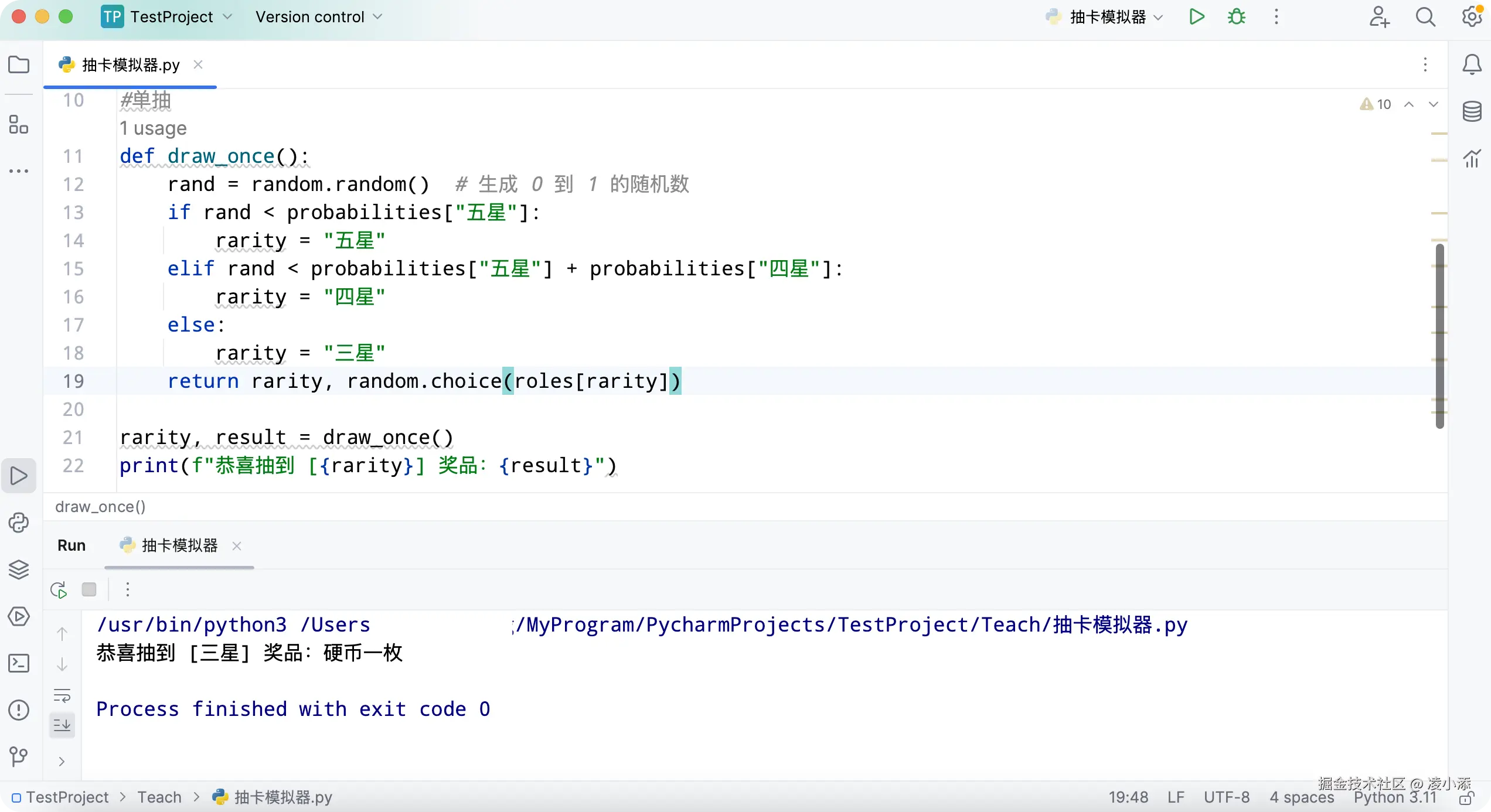Open the Terminal tool window
Image resolution: width=1491 pixels, height=812 pixels.
(19, 663)
